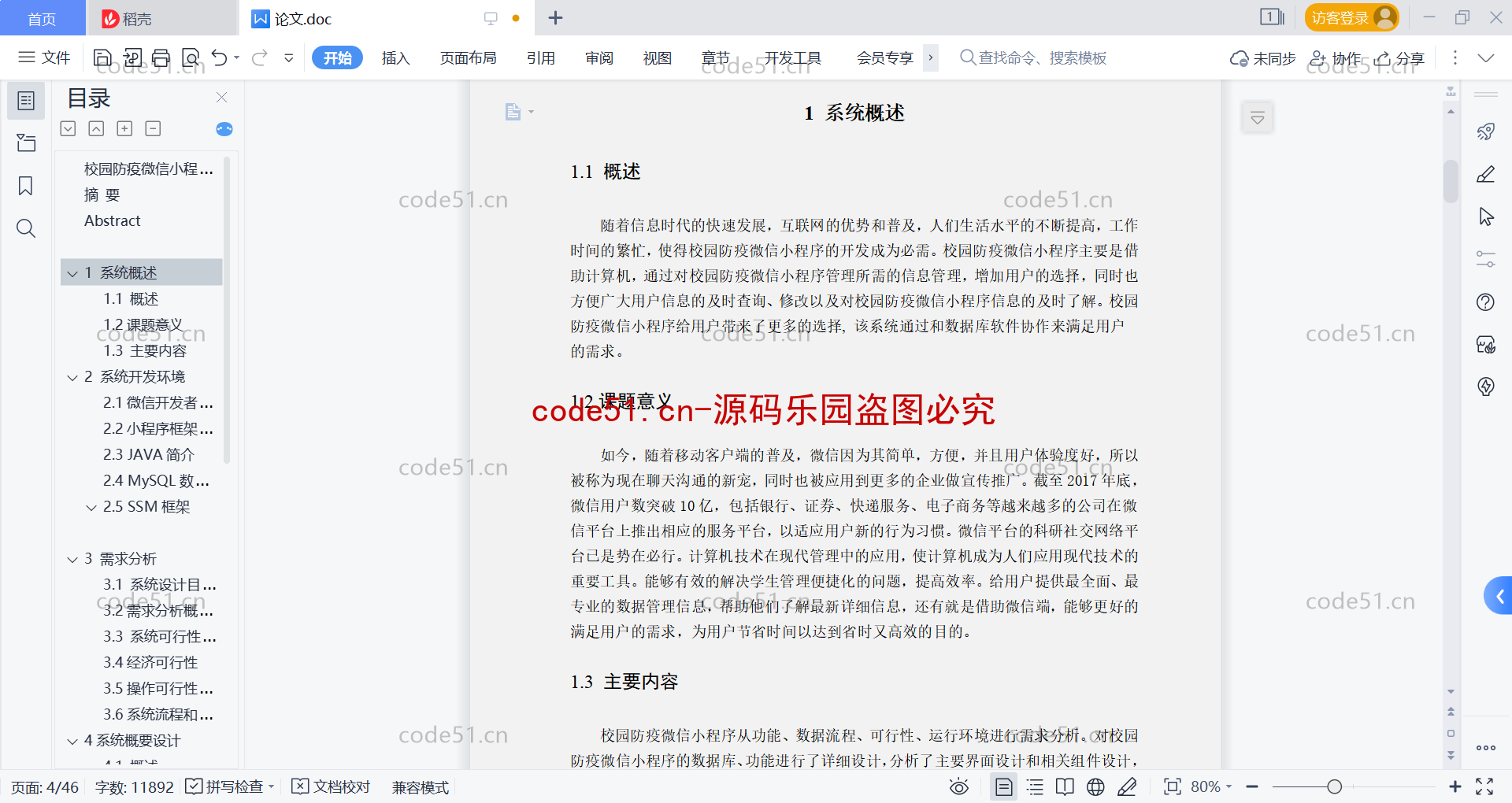Enter full screen mode icon
This screenshot has height=803, width=1512.
tap(1484, 786)
